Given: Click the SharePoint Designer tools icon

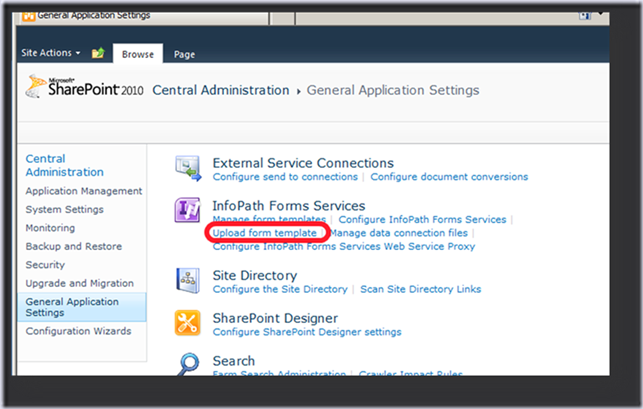Looking at the screenshot, I should coord(187,323).
